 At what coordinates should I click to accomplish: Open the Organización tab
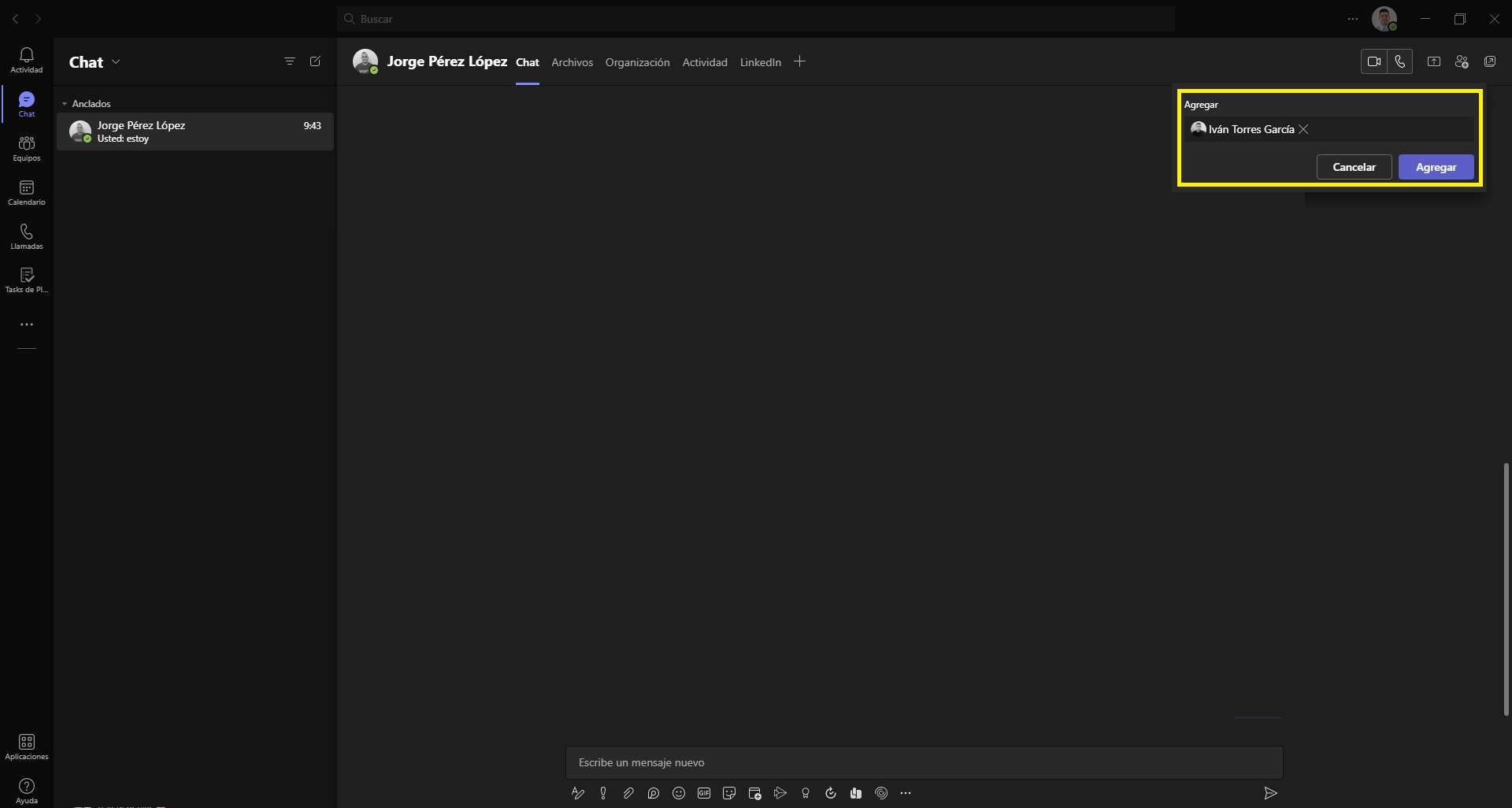[x=637, y=62]
